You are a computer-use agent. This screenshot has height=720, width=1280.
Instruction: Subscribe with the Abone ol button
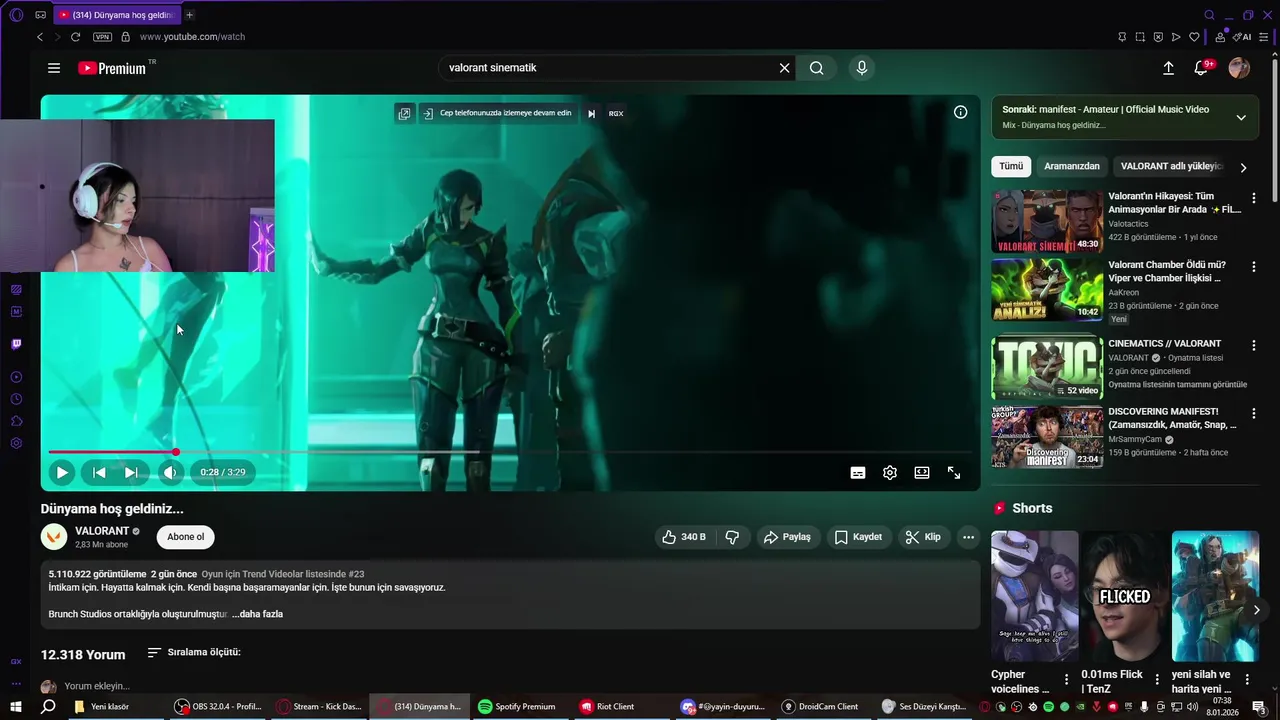point(185,537)
